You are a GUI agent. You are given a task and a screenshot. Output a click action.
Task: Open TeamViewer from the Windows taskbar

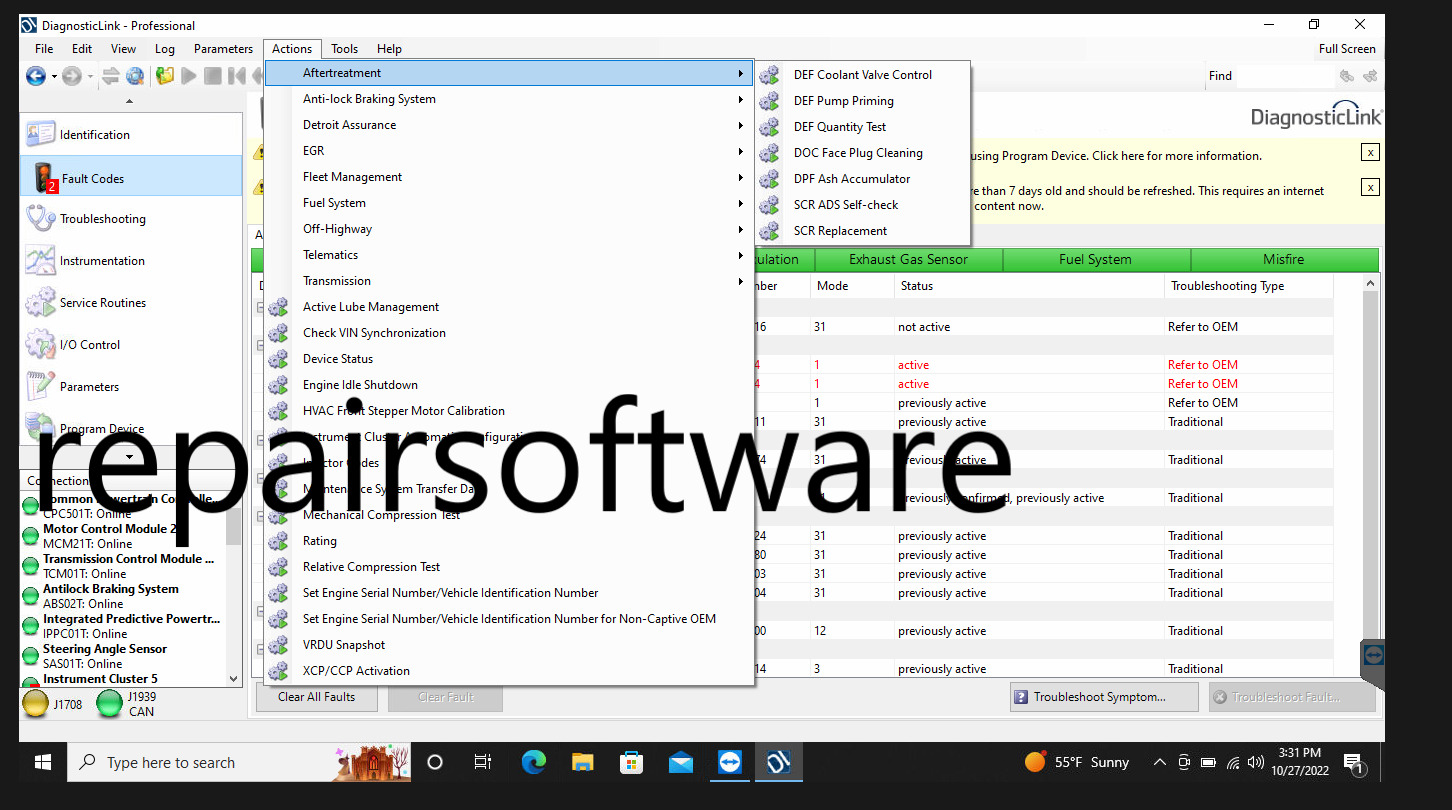729,763
